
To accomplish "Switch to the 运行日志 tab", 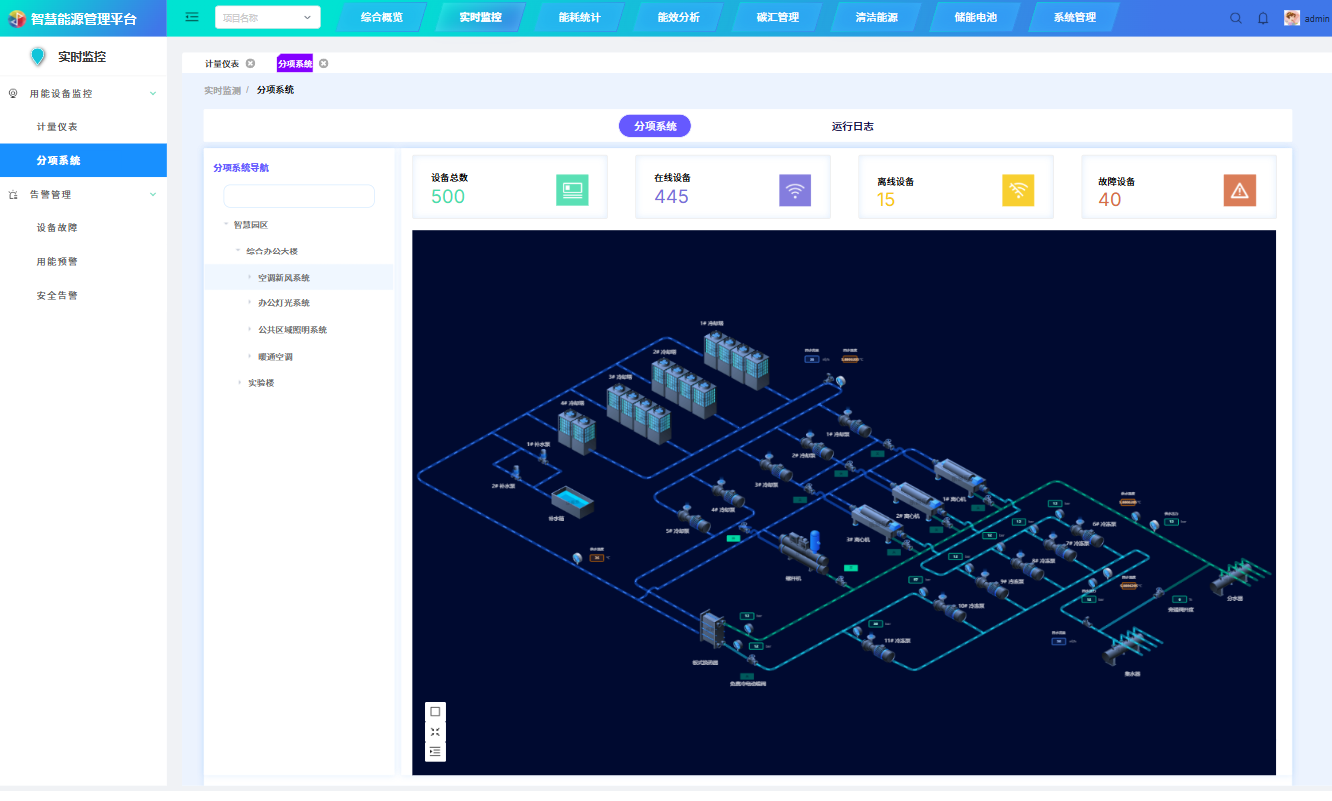I will tap(852, 126).
